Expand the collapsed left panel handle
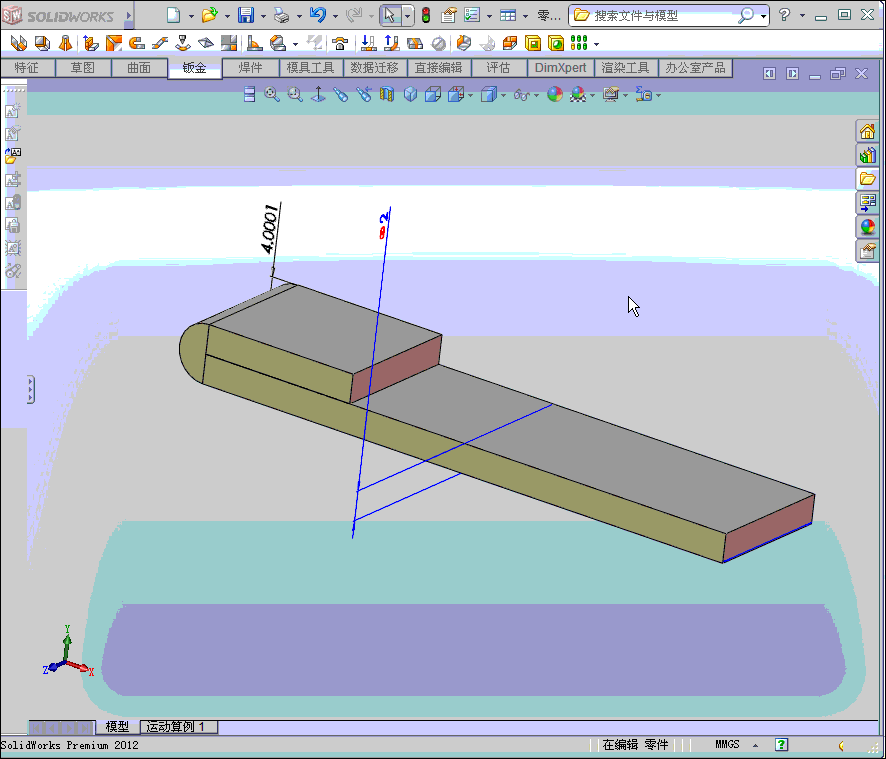 31,389
